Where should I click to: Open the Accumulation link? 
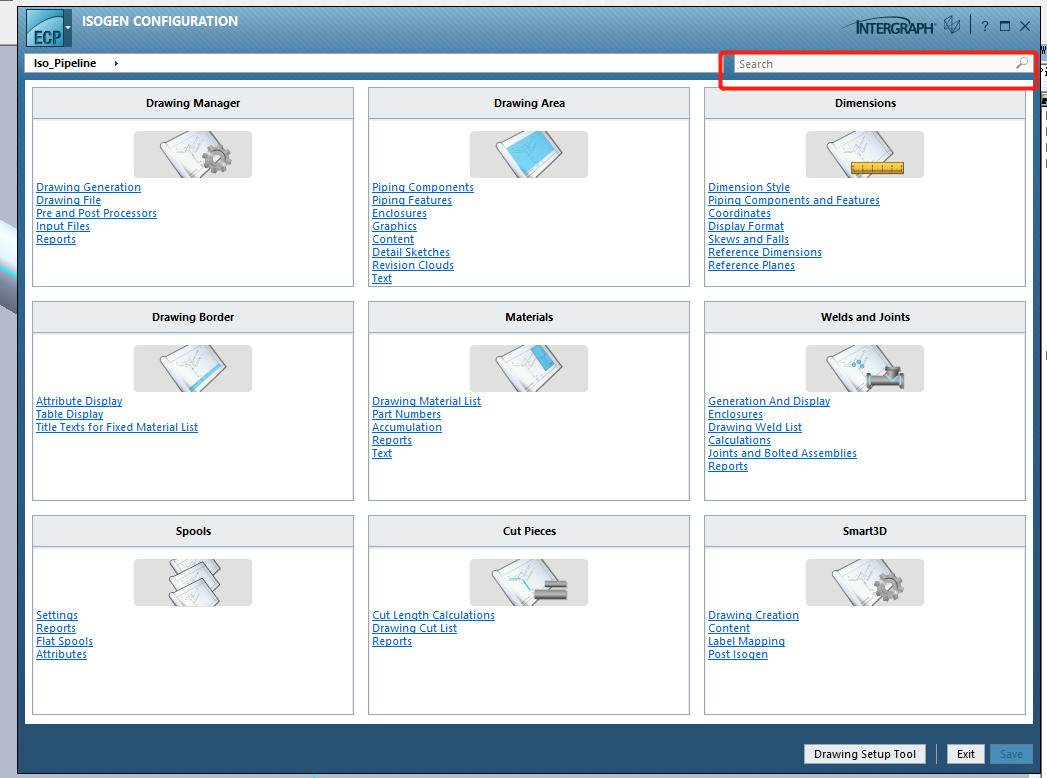[x=407, y=427]
